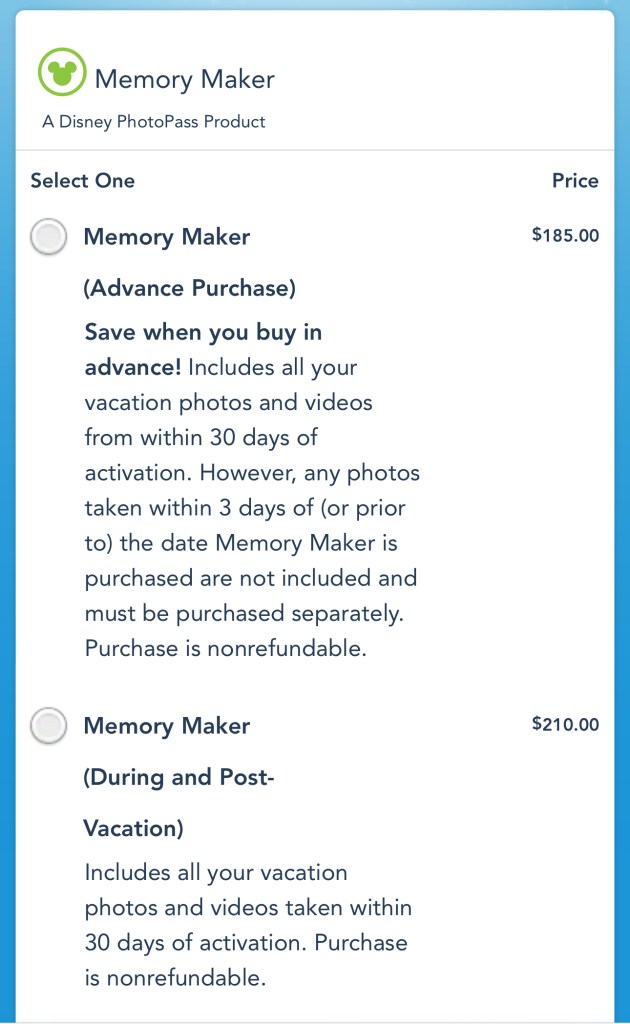
Task: Tap the $210.00 price
Action: (x=565, y=724)
